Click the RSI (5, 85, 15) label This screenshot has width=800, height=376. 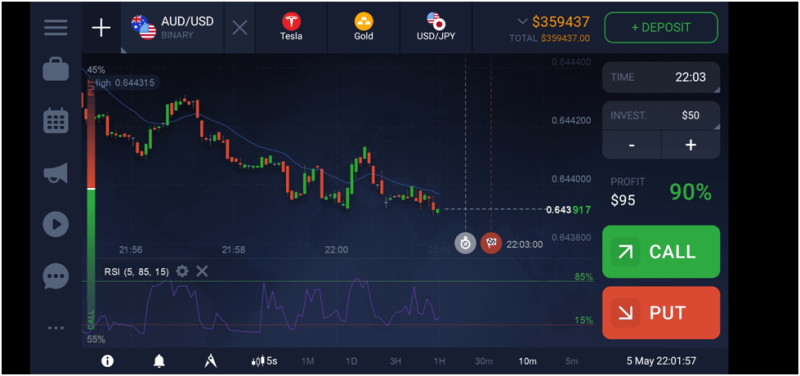(136, 272)
